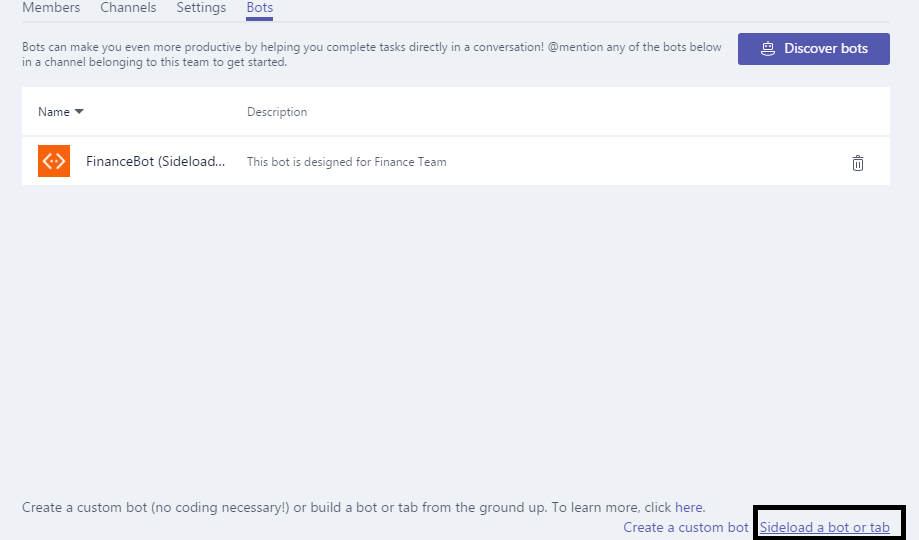919x540 pixels.
Task: Click the Discover bots button
Action: (x=814, y=49)
